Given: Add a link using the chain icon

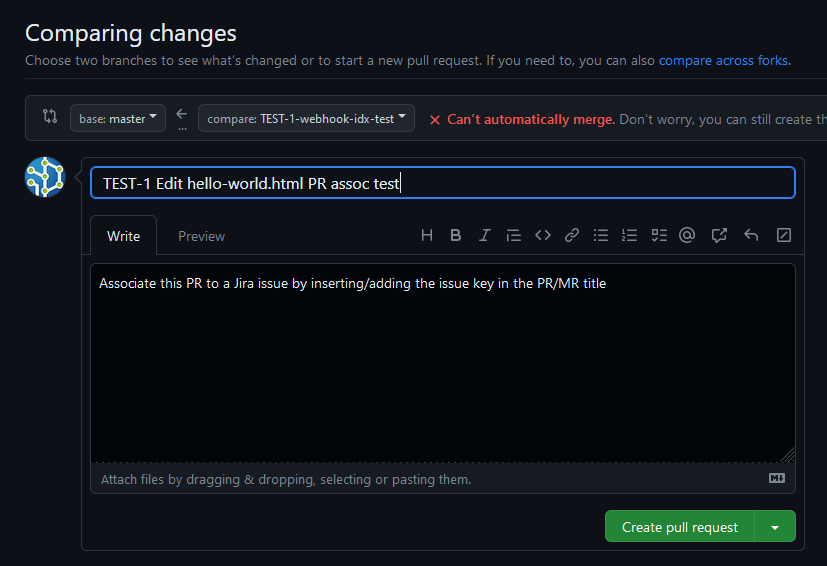Looking at the screenshot, I should [572, 236].
